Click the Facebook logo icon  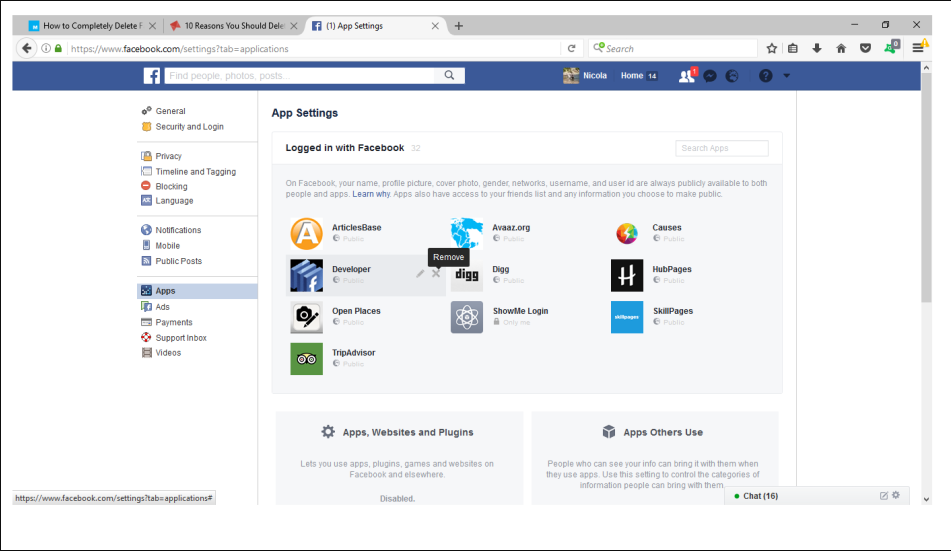[152, 76]
